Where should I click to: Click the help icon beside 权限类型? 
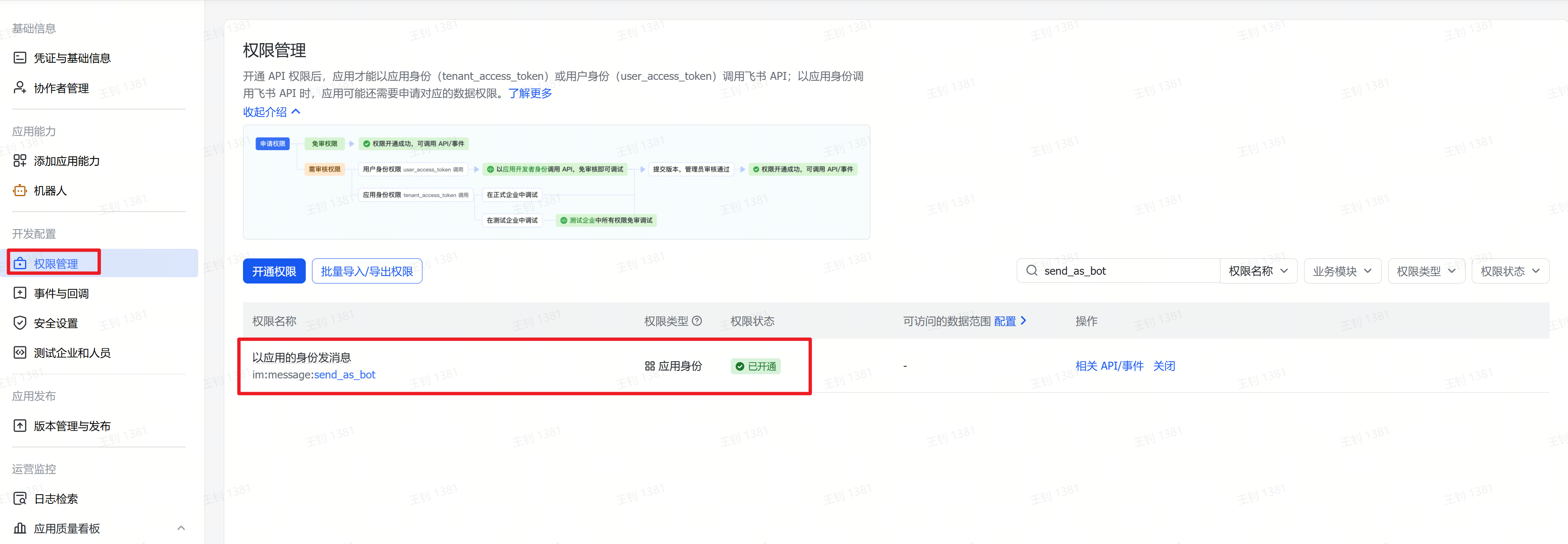(698, 321)
